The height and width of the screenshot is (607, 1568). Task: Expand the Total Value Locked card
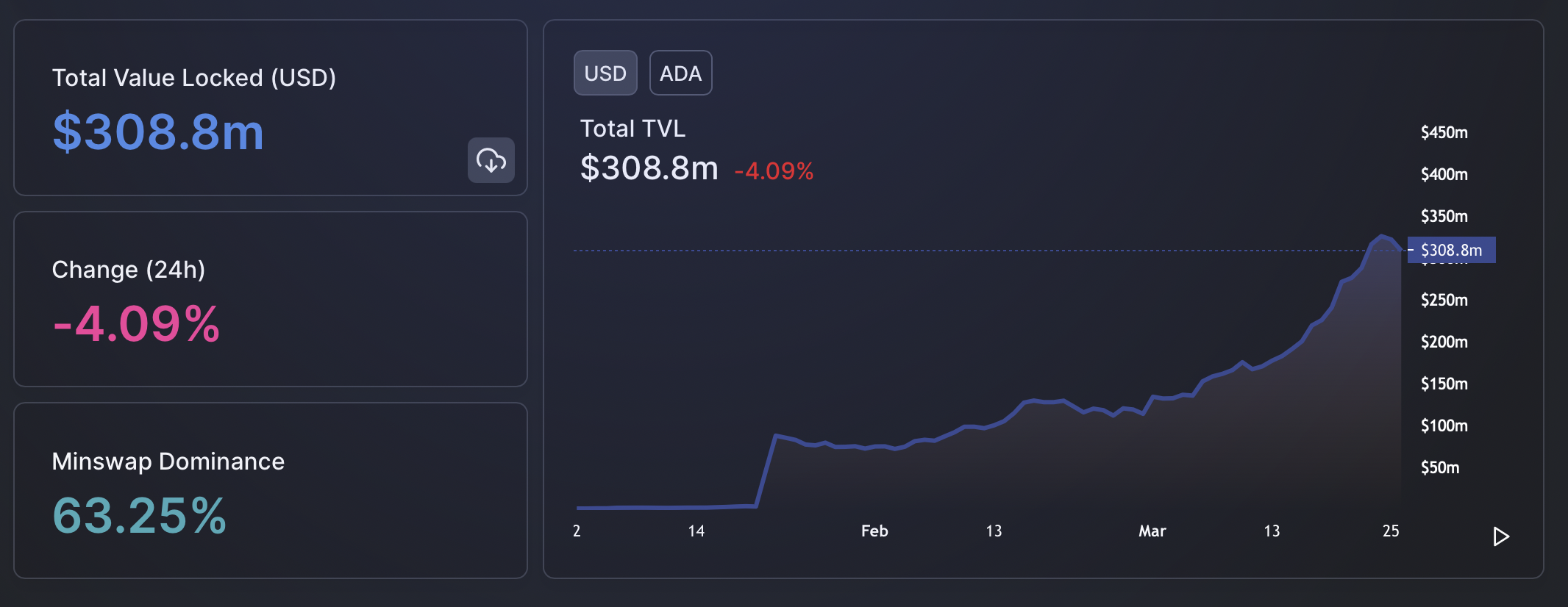[x=270, y=108]
